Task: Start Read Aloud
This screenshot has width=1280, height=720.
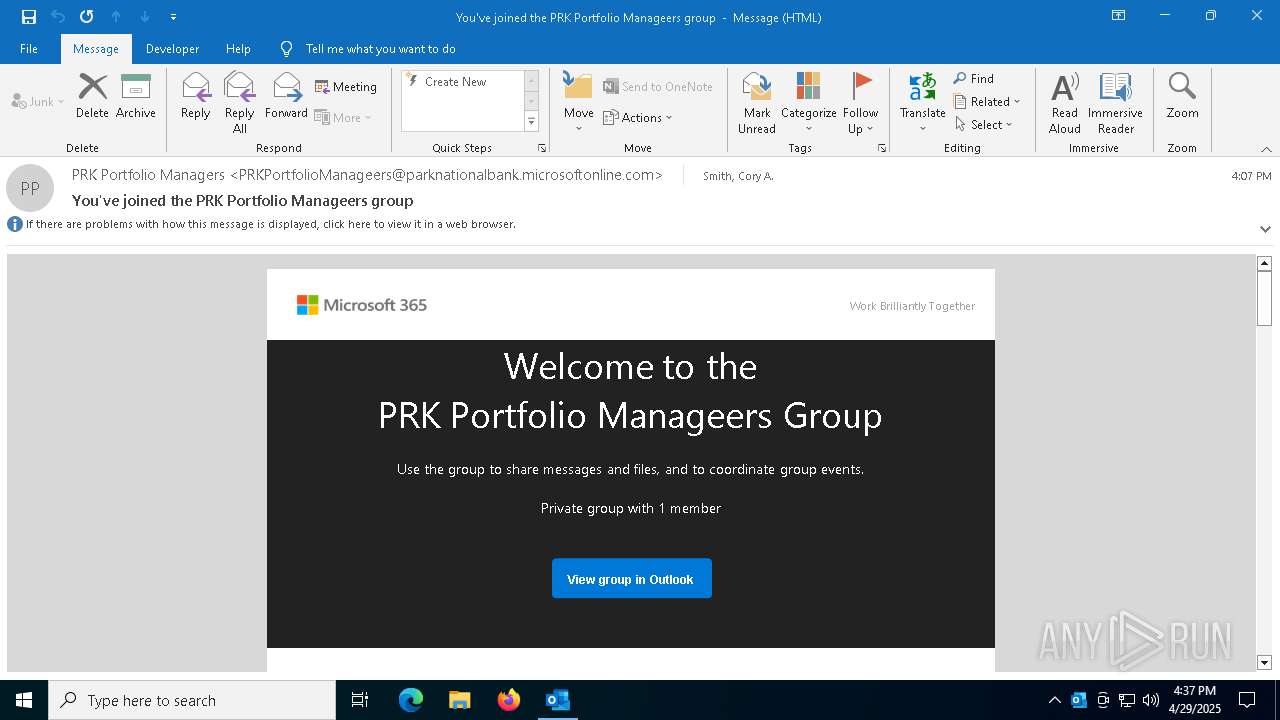Action: (1065, 103)
